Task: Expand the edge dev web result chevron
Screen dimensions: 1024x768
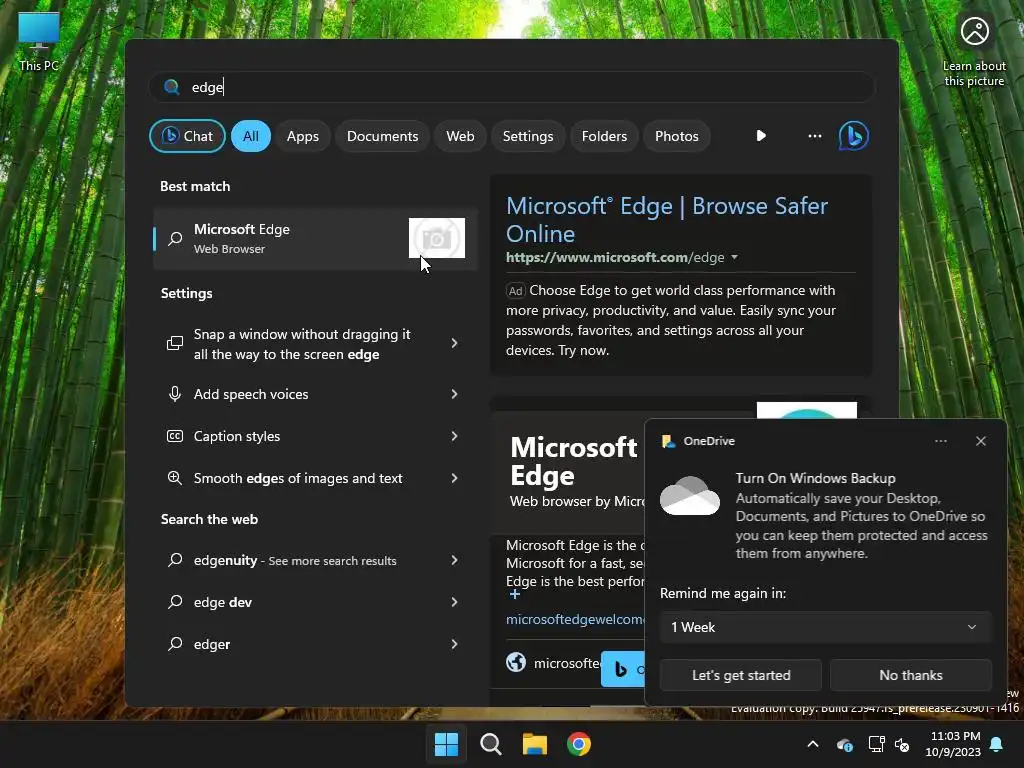Action: 455,602
